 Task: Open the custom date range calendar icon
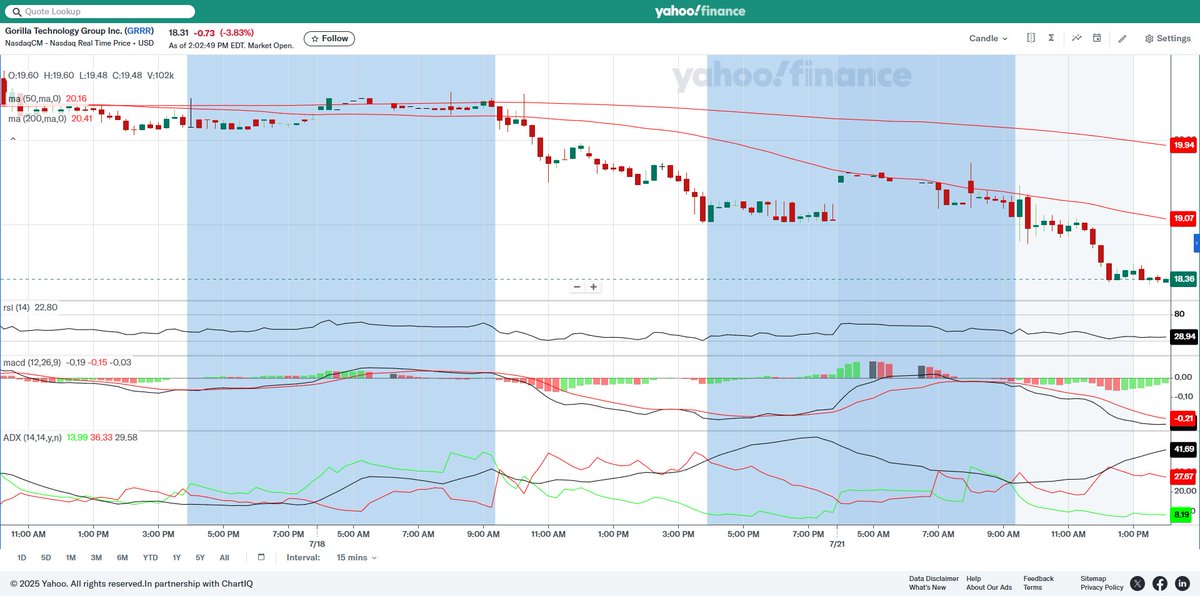pyautogui.click(x=261, y=557)
